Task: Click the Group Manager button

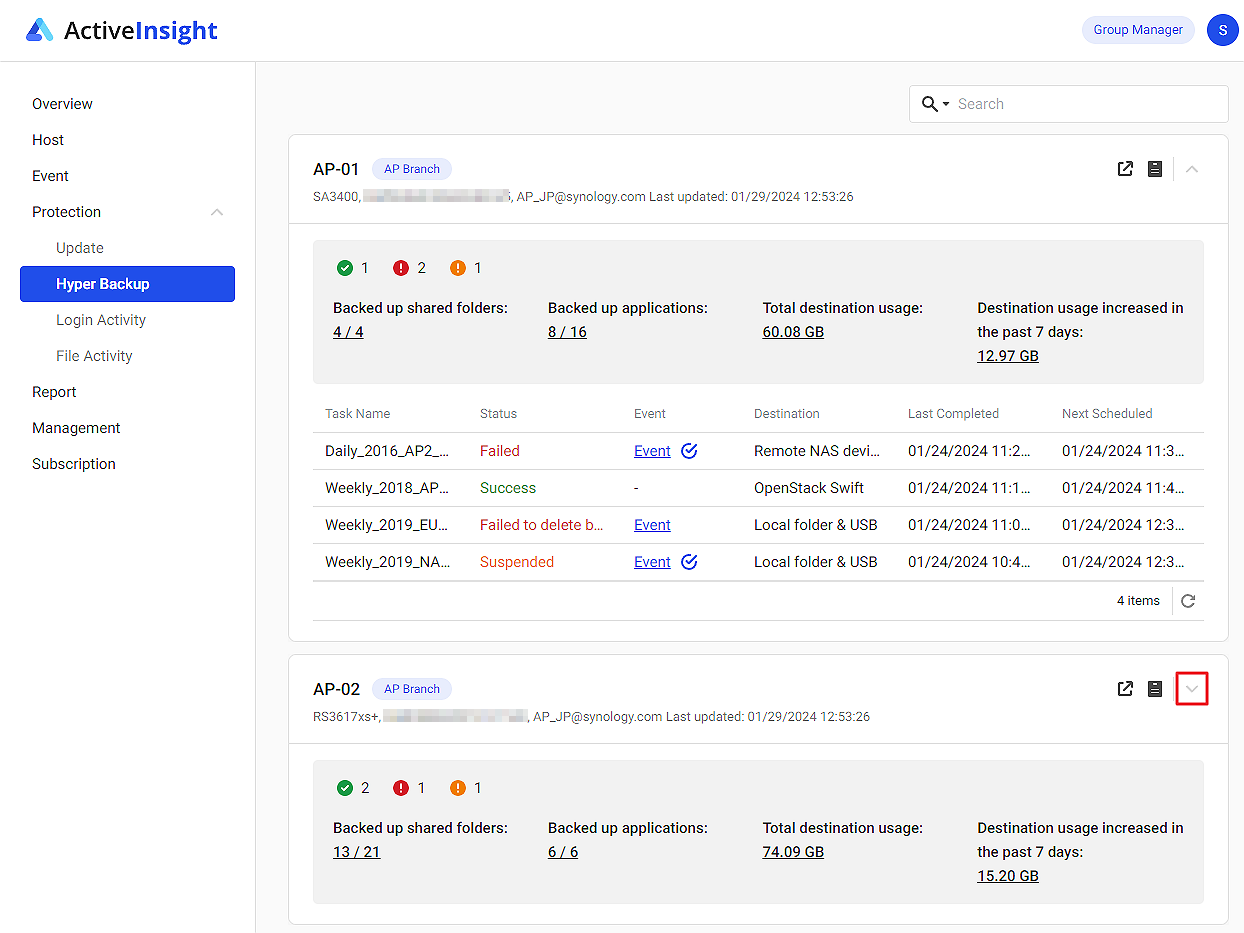Action: coord(1138,29)
